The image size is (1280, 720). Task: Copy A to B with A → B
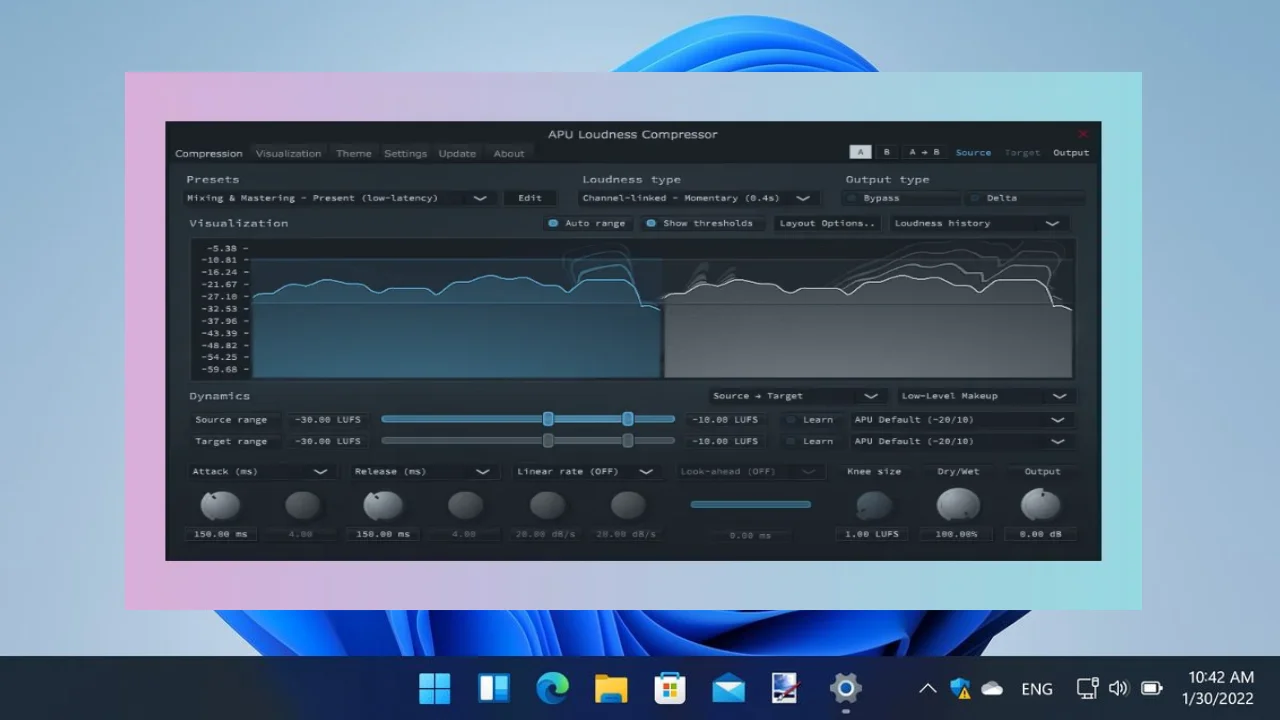[924, 152]
